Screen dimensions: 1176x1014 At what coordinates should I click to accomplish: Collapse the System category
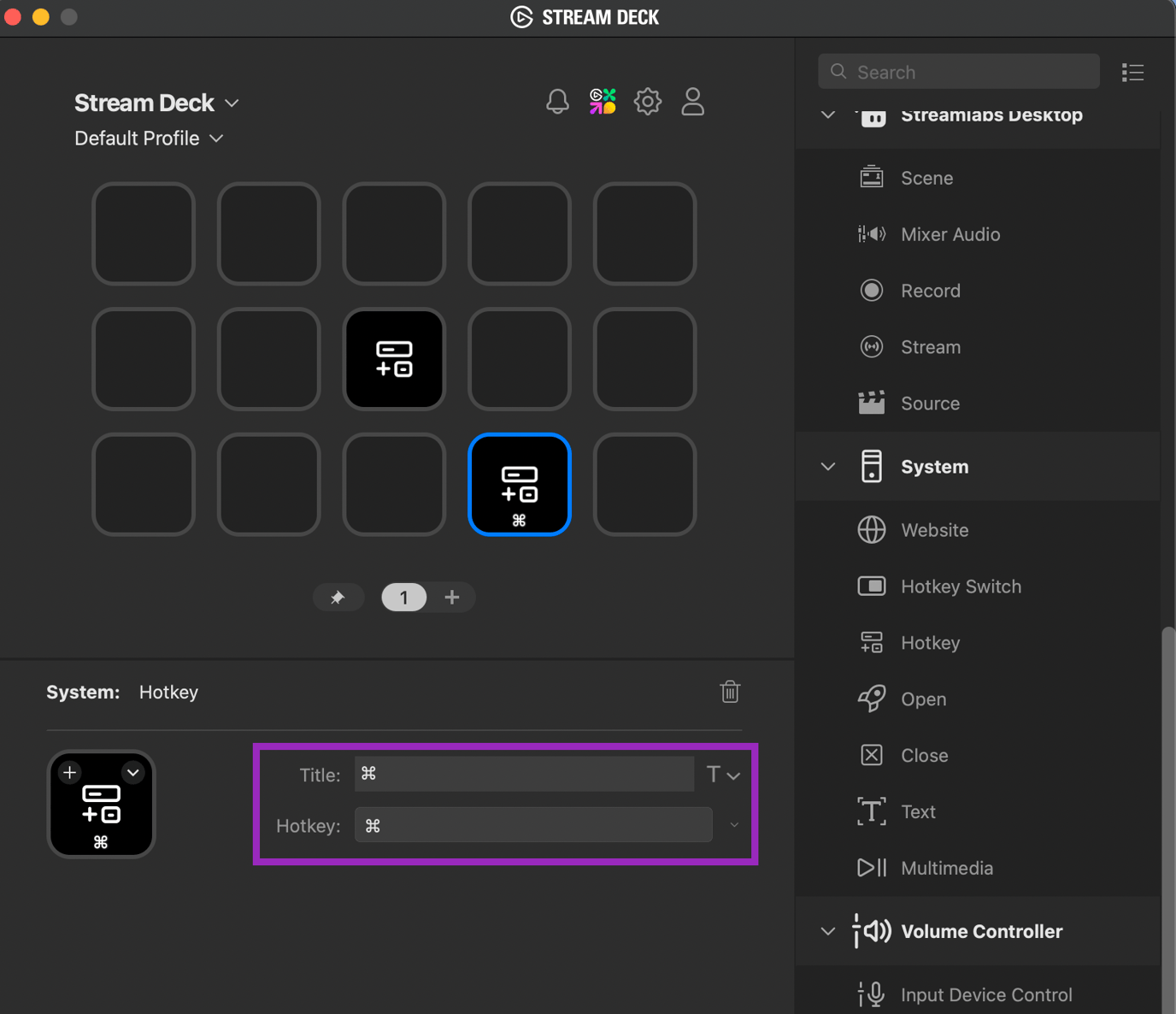tap(826, 467)
